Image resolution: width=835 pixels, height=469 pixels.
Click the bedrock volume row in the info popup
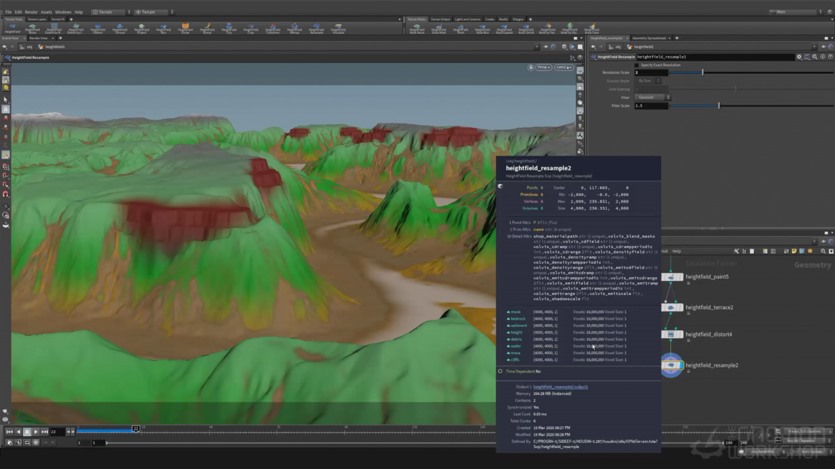(566, 318)
